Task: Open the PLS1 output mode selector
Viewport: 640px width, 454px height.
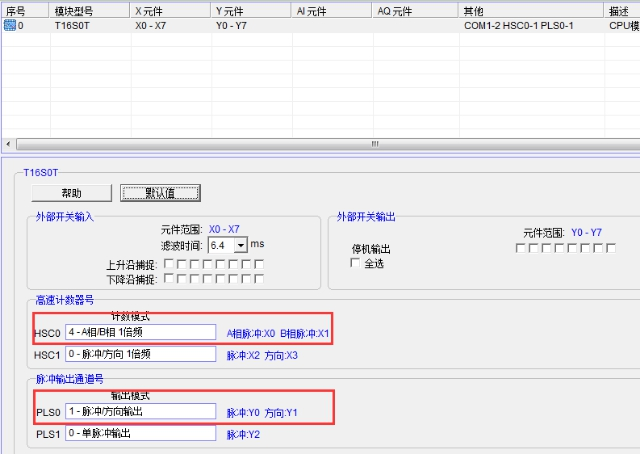Action: [x=140, y=434]
